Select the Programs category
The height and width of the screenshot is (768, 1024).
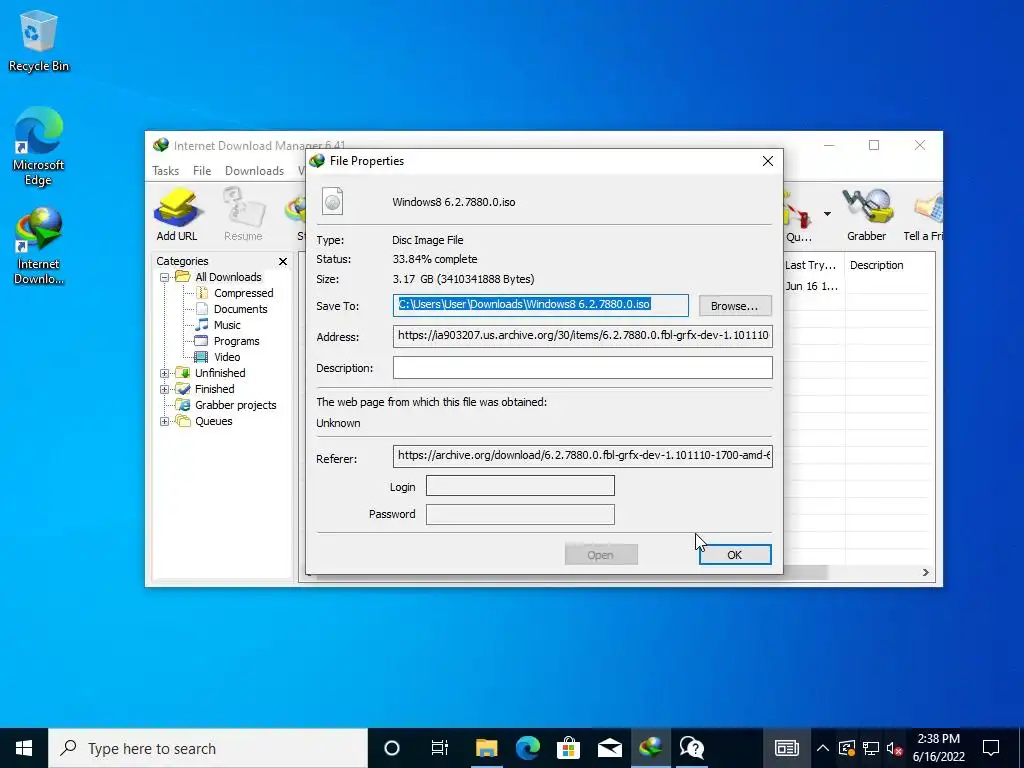[x=236, y=341]
